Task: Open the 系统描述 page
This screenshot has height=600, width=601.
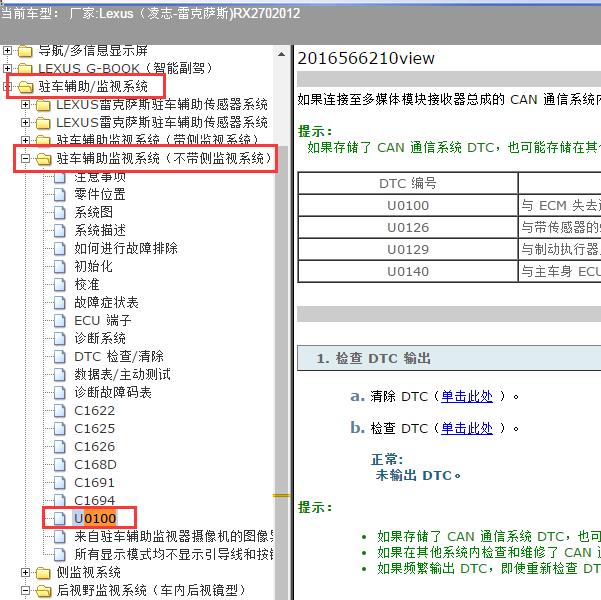Action: pos(100,230)
